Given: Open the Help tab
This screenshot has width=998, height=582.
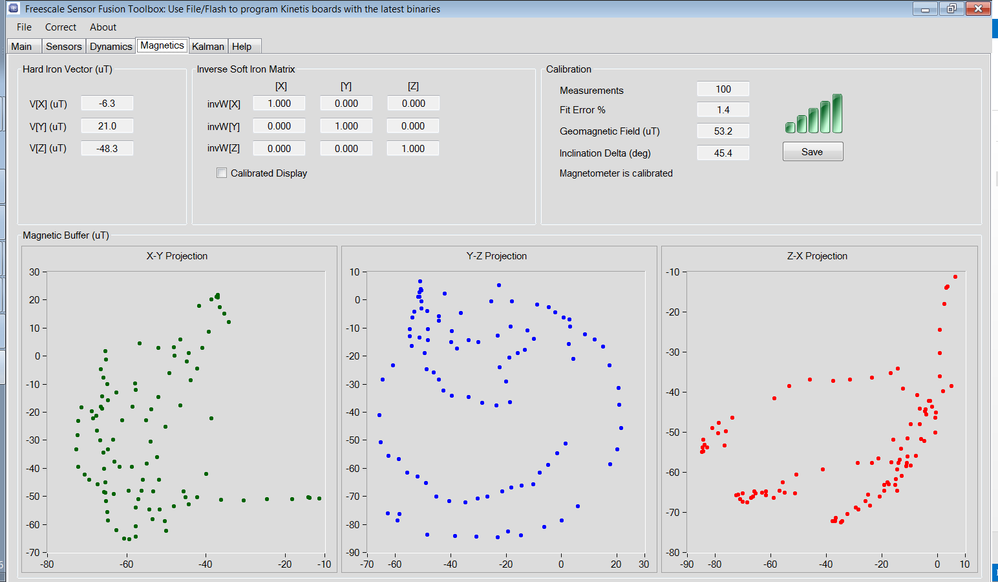Looking at the screenshot, I should pos(242,46).
